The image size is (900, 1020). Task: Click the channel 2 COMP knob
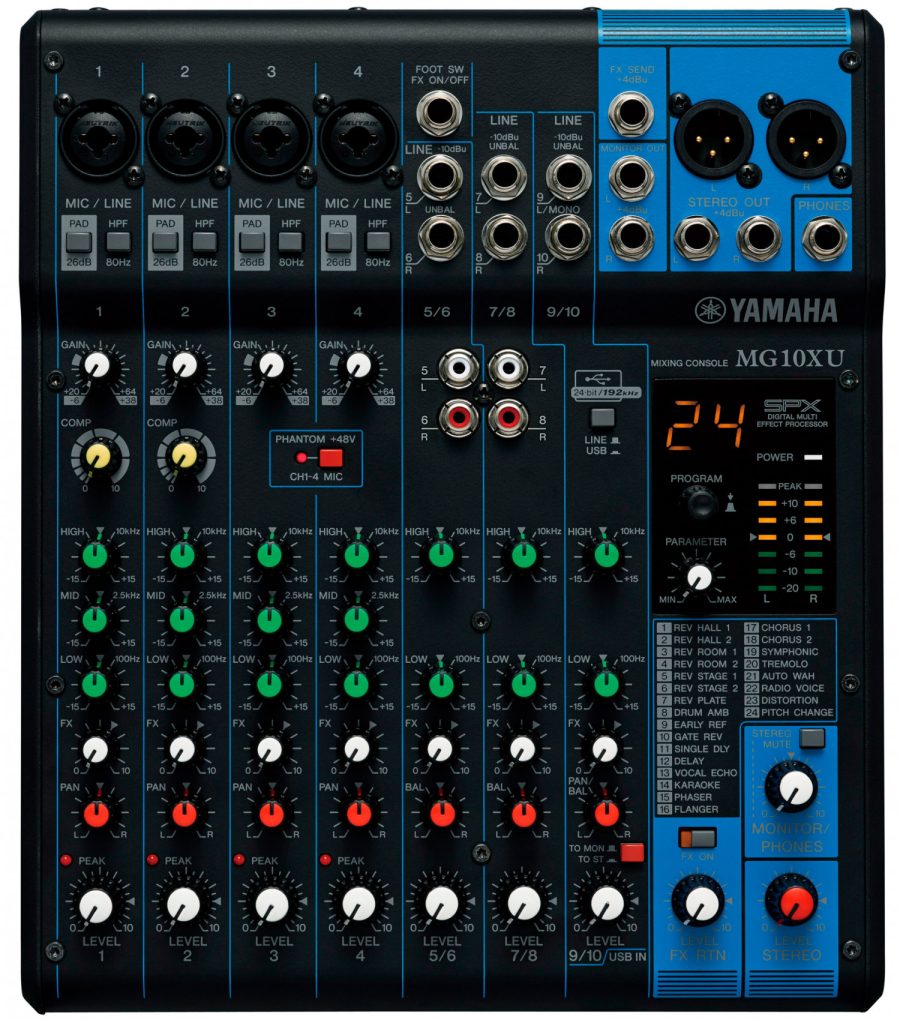tap(185, 457)
